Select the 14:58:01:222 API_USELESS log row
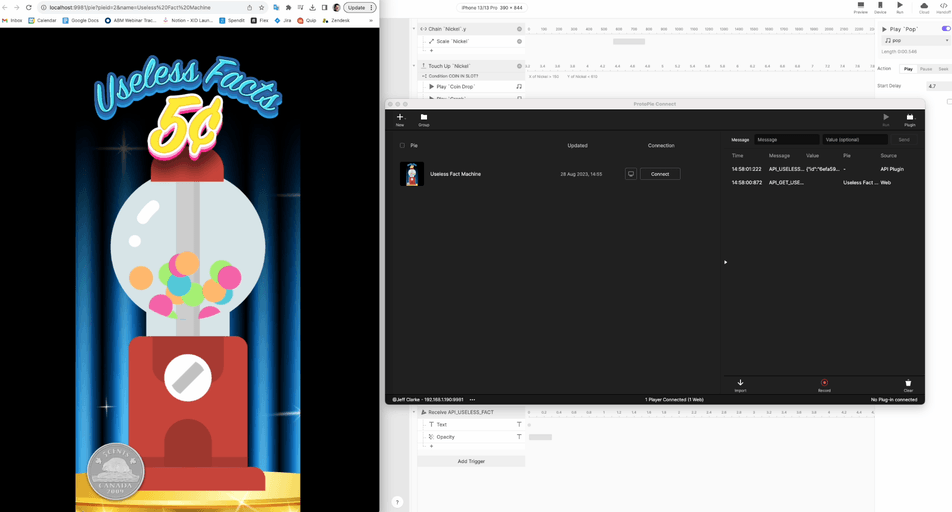952x512 pixels. pyautogui.click(x=823, y=169)
